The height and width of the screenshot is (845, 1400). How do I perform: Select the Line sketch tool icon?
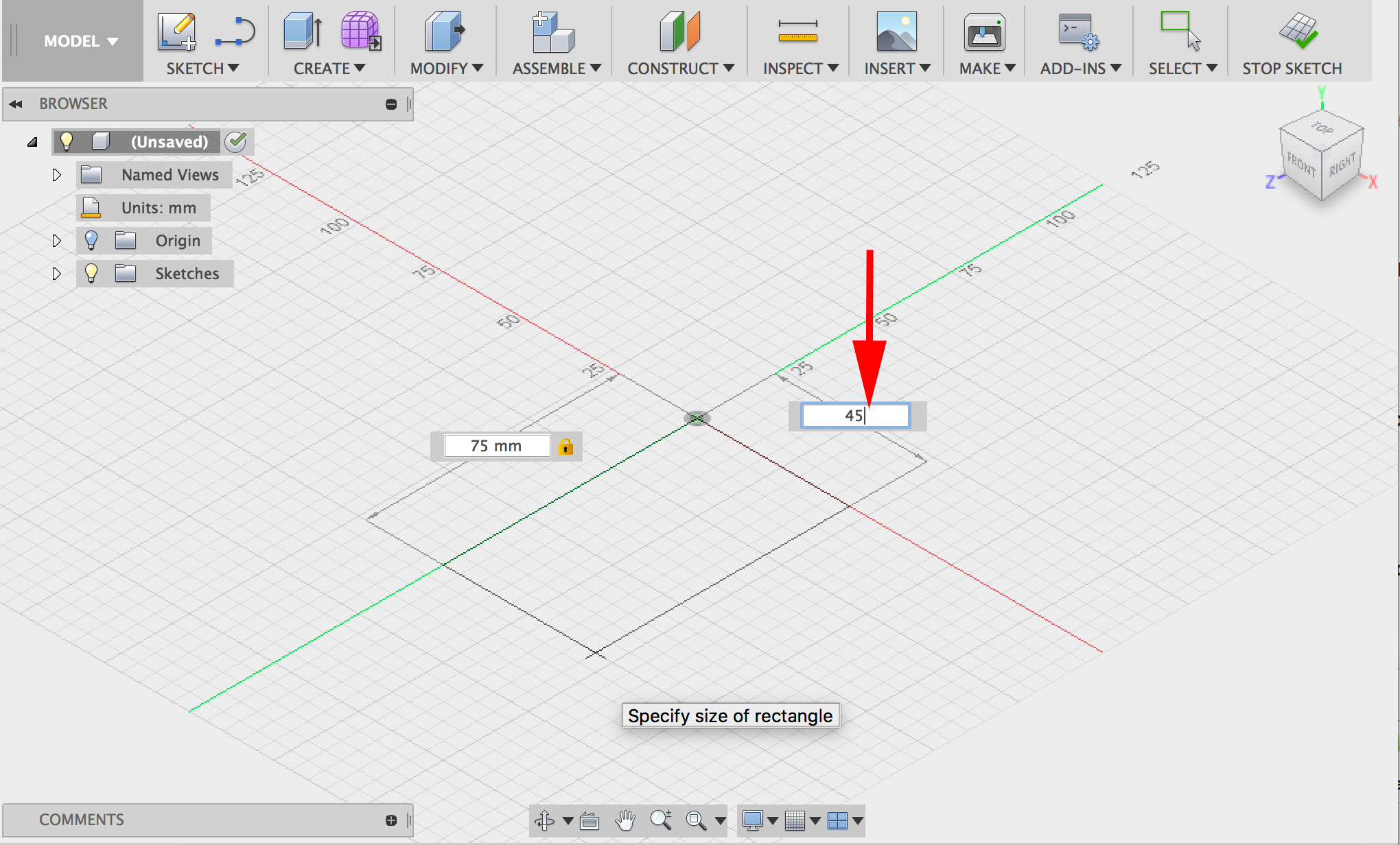tap(235, 32)
